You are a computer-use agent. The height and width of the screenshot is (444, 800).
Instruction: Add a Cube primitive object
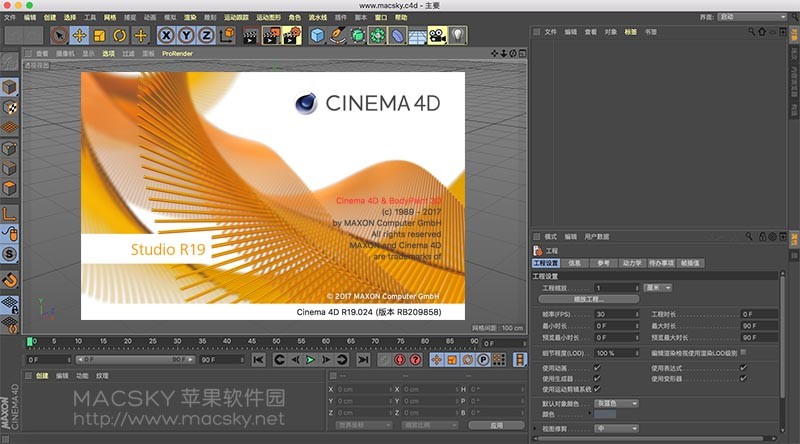pyautogui.click(x=317, y=36)
